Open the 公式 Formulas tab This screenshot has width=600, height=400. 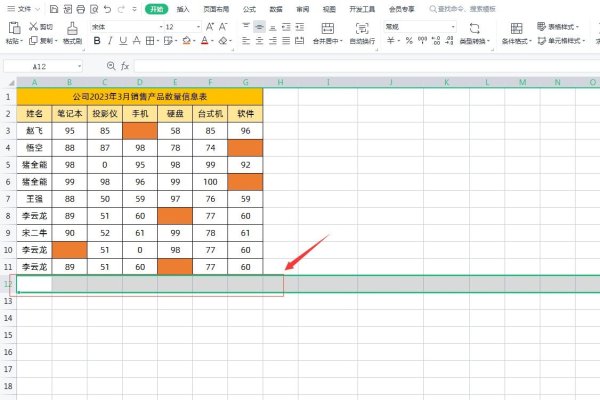[x=249, y=9]
